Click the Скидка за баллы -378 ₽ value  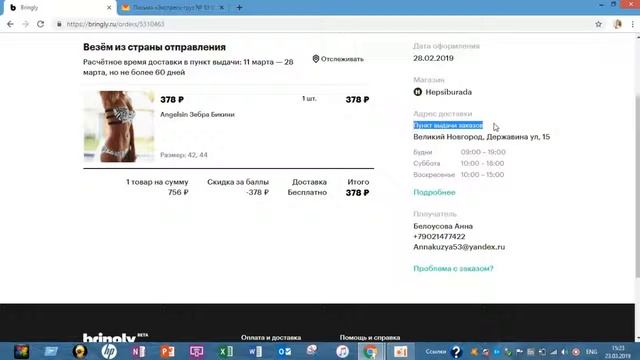[258, 192]
